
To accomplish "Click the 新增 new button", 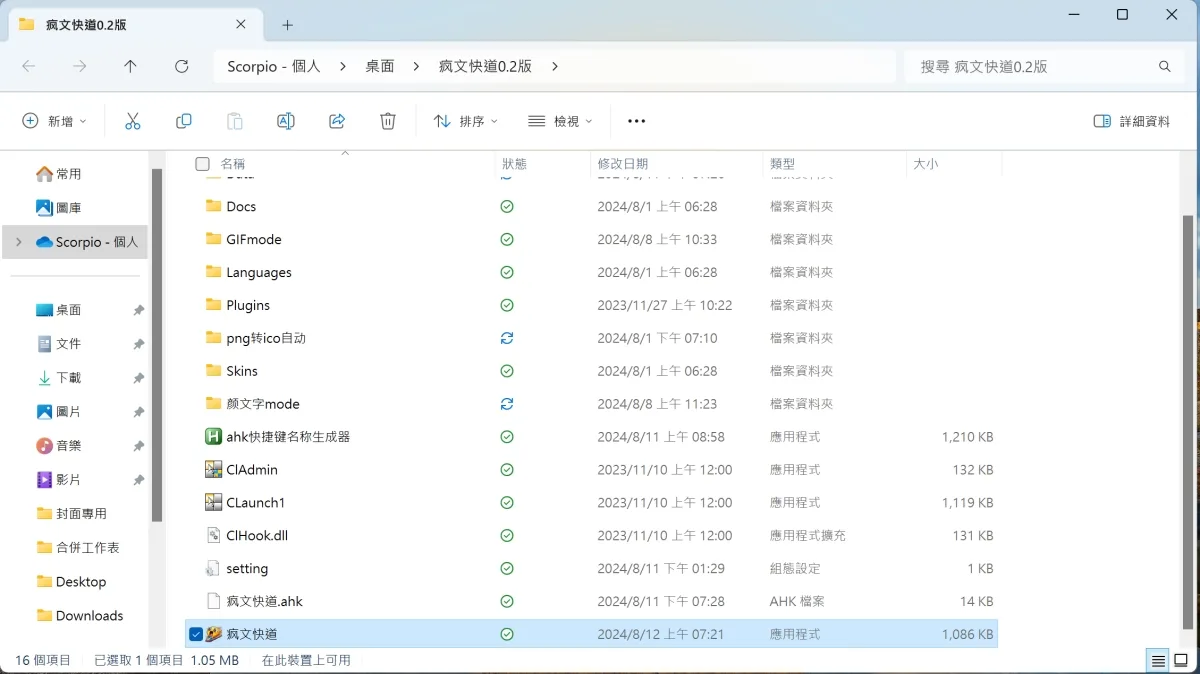I will coord(54,121).
